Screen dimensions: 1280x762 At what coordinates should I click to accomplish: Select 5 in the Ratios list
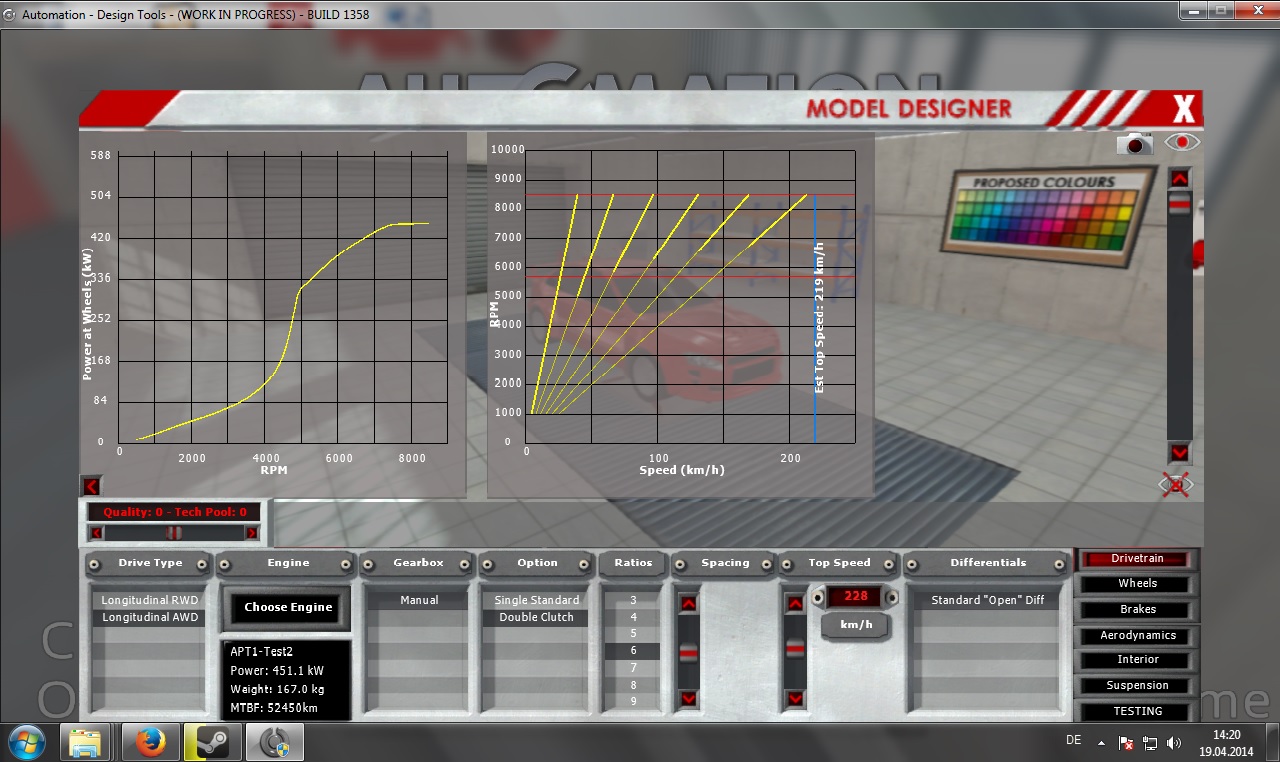point(633,634)
